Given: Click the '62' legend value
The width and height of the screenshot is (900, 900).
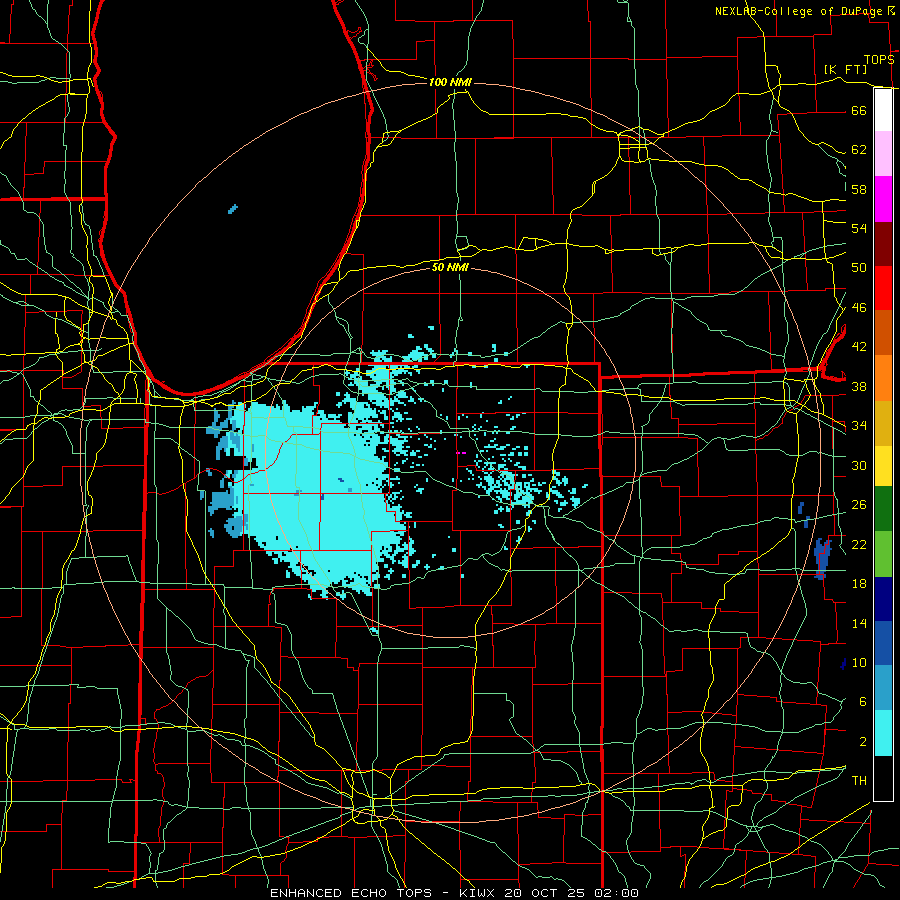Looking at the screenshot, I should 859,150.
